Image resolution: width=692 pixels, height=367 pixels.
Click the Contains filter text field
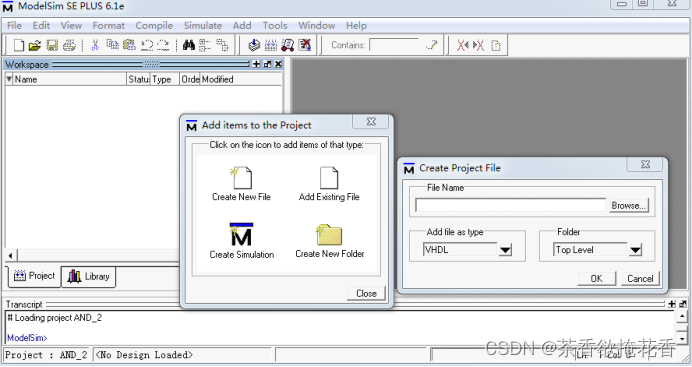point(394,45)
